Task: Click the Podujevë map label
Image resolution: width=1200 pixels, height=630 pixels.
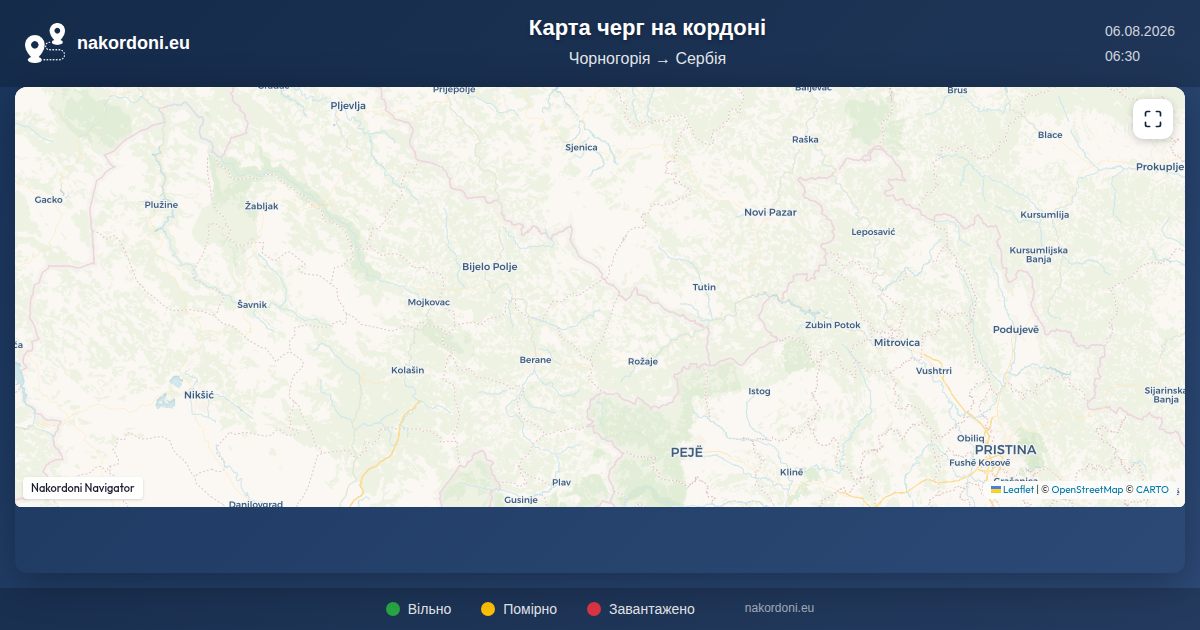Action: (x=1016, y=330)
